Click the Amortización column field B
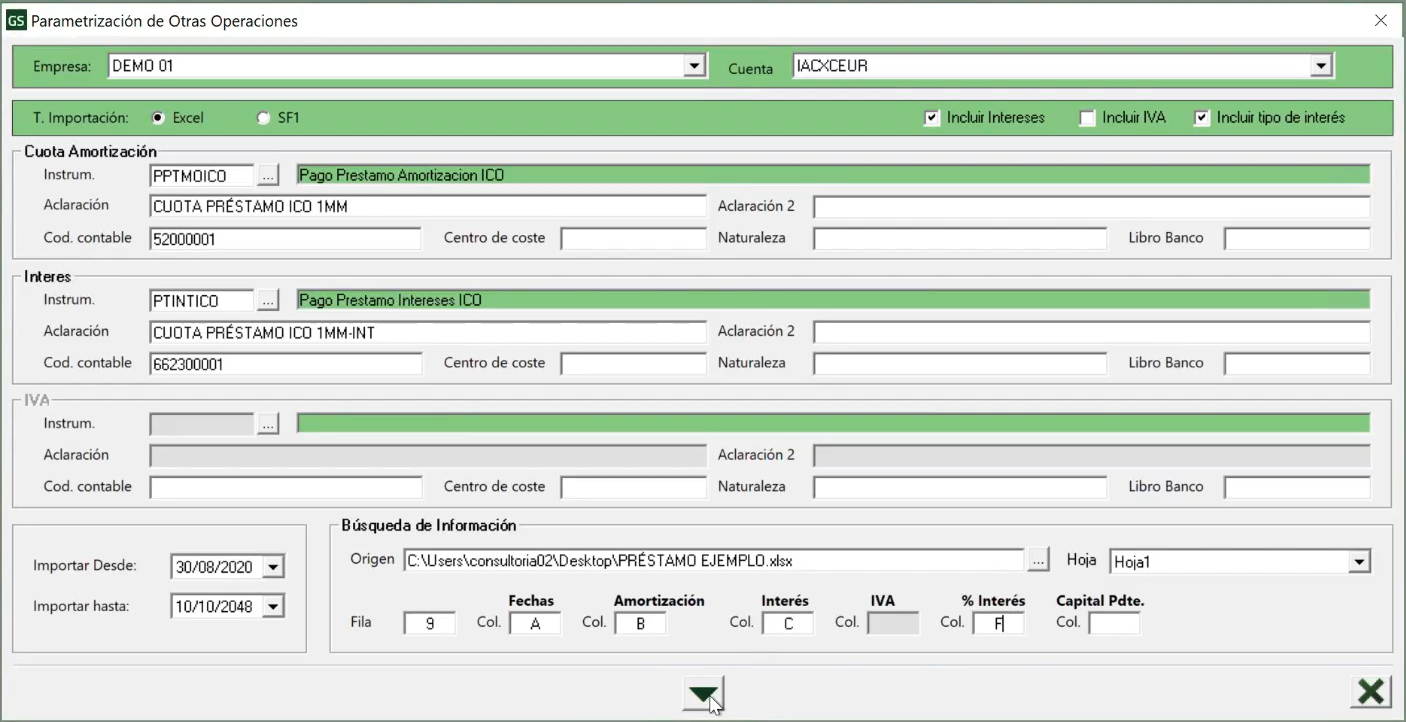 (640, 623)
